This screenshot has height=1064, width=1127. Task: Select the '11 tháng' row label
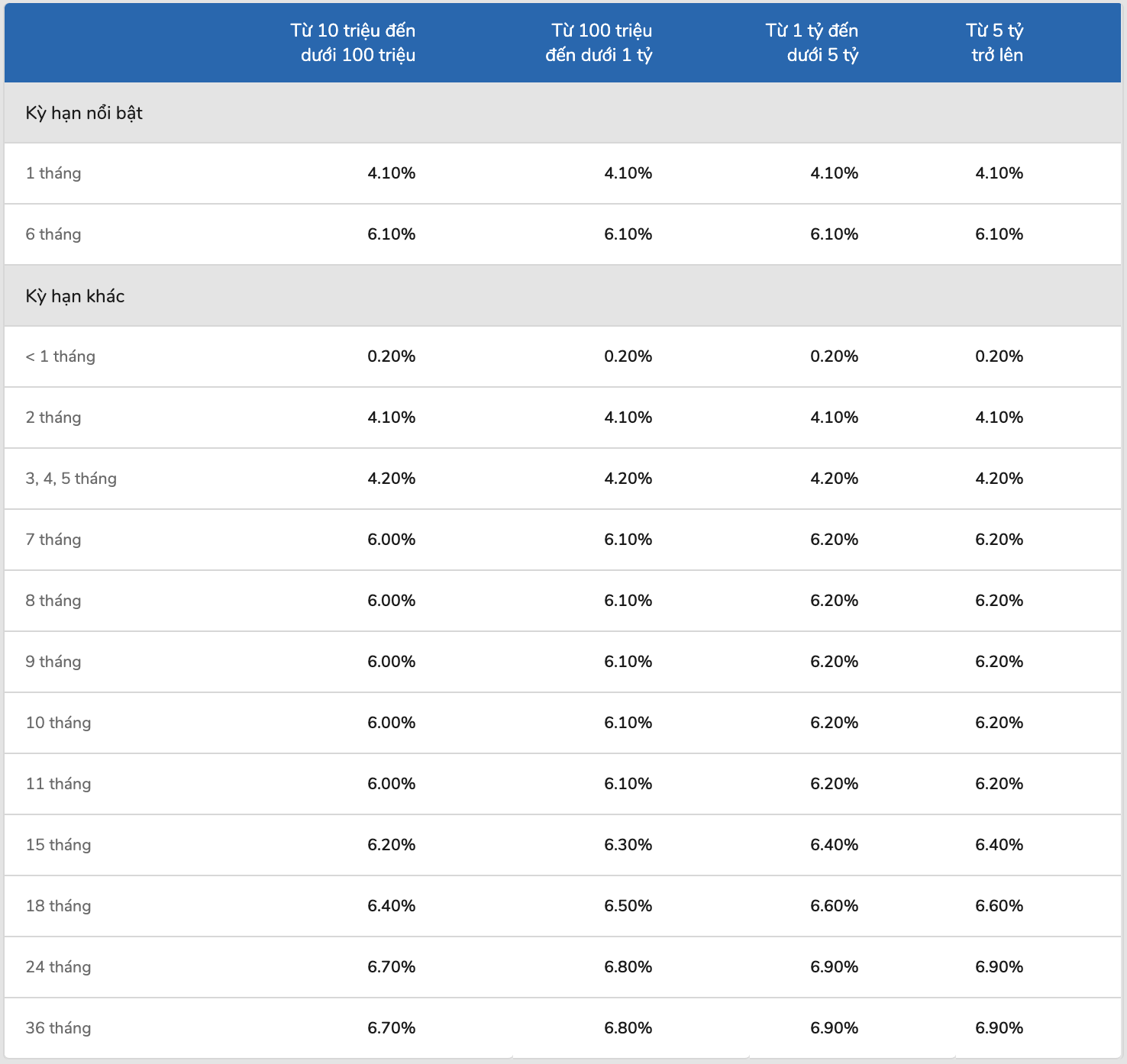[58, 784]
